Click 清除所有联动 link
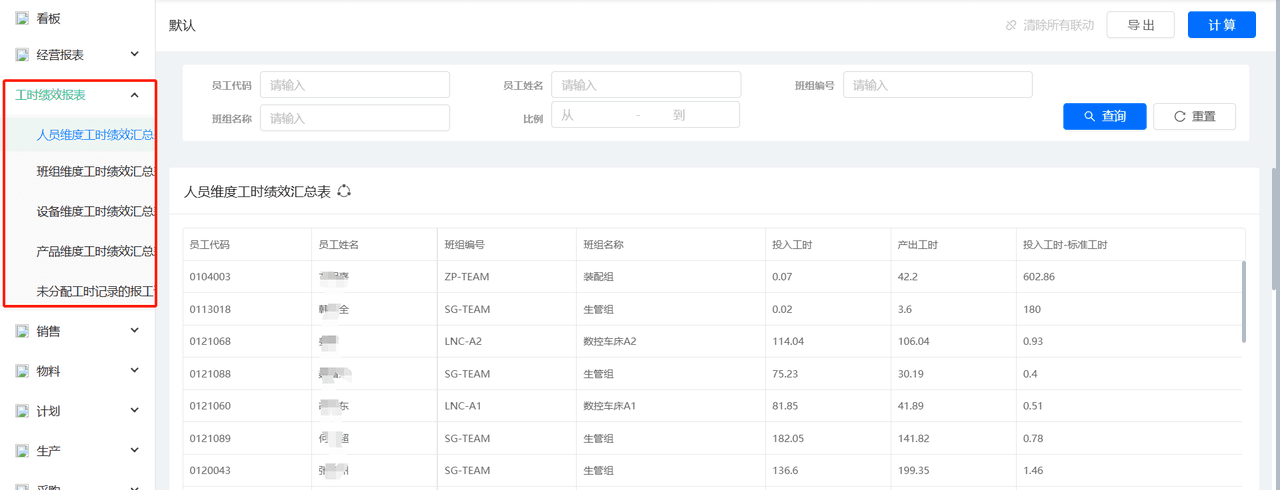 tap(1058, 25)
